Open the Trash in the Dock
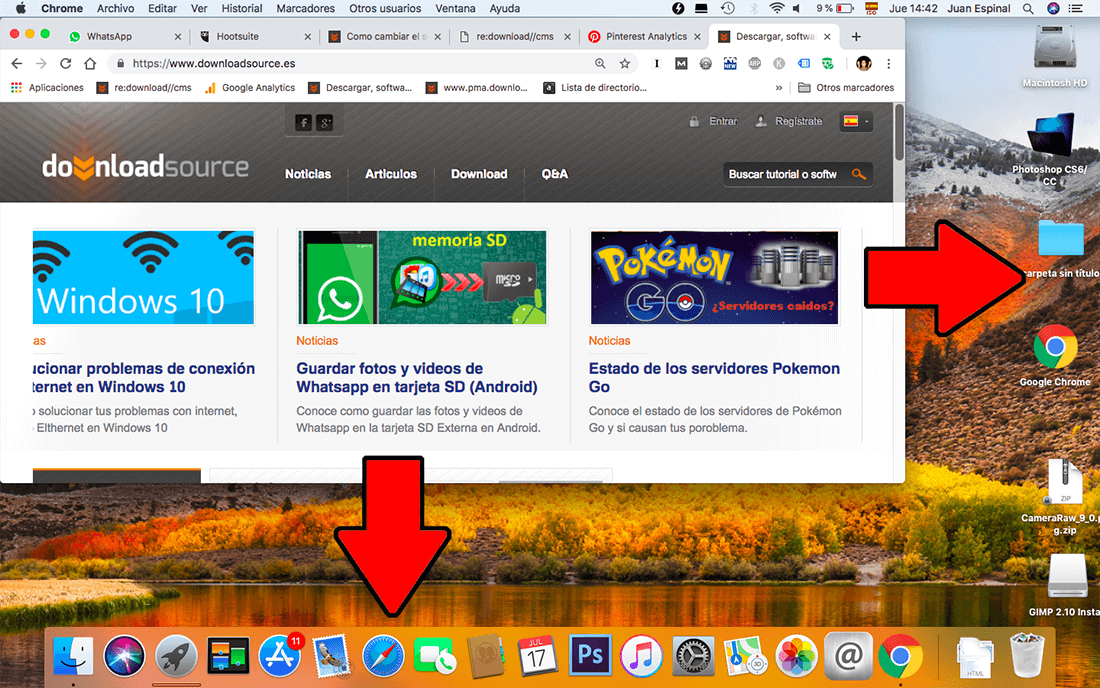The height and width of the screenshot is (688, 1100). (x=1027, y=656)
